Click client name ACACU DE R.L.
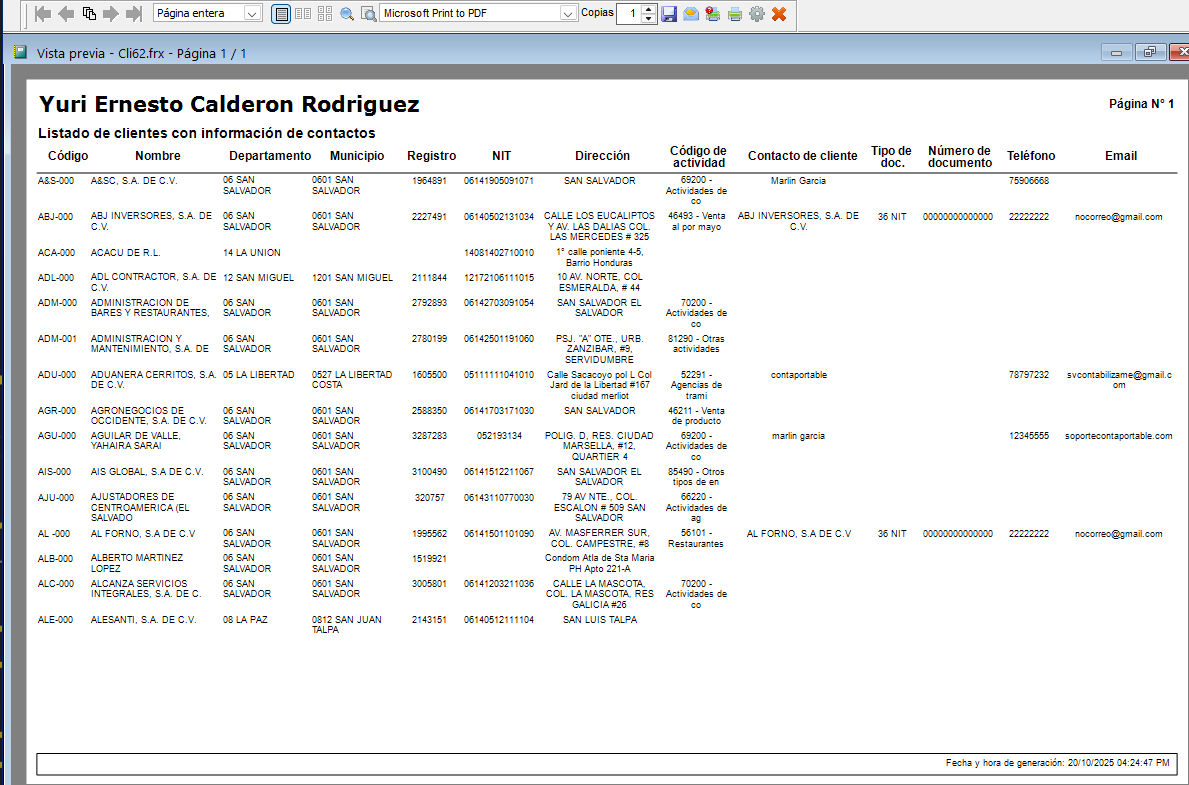1189x785 pixels. coord(125,253)
